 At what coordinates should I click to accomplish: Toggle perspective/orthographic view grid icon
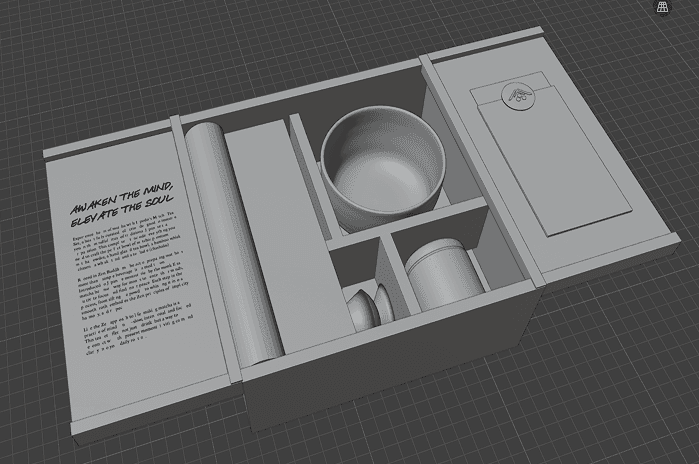(662, 8)
